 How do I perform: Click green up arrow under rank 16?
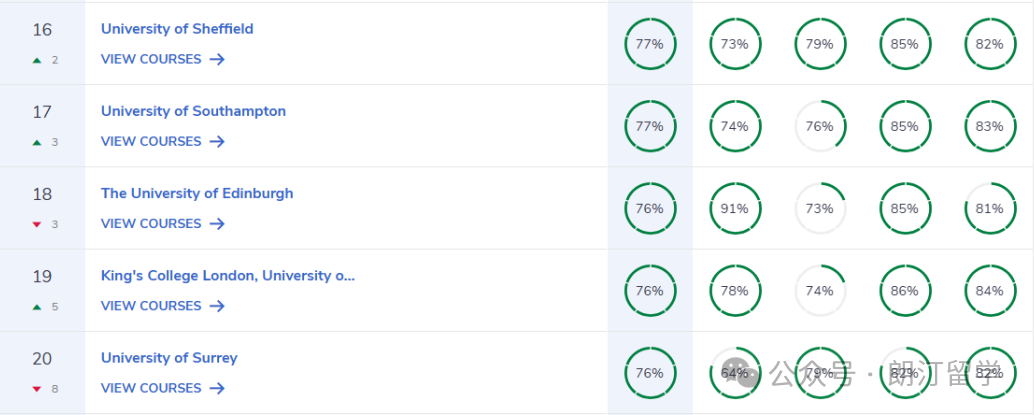click(38, 60)
